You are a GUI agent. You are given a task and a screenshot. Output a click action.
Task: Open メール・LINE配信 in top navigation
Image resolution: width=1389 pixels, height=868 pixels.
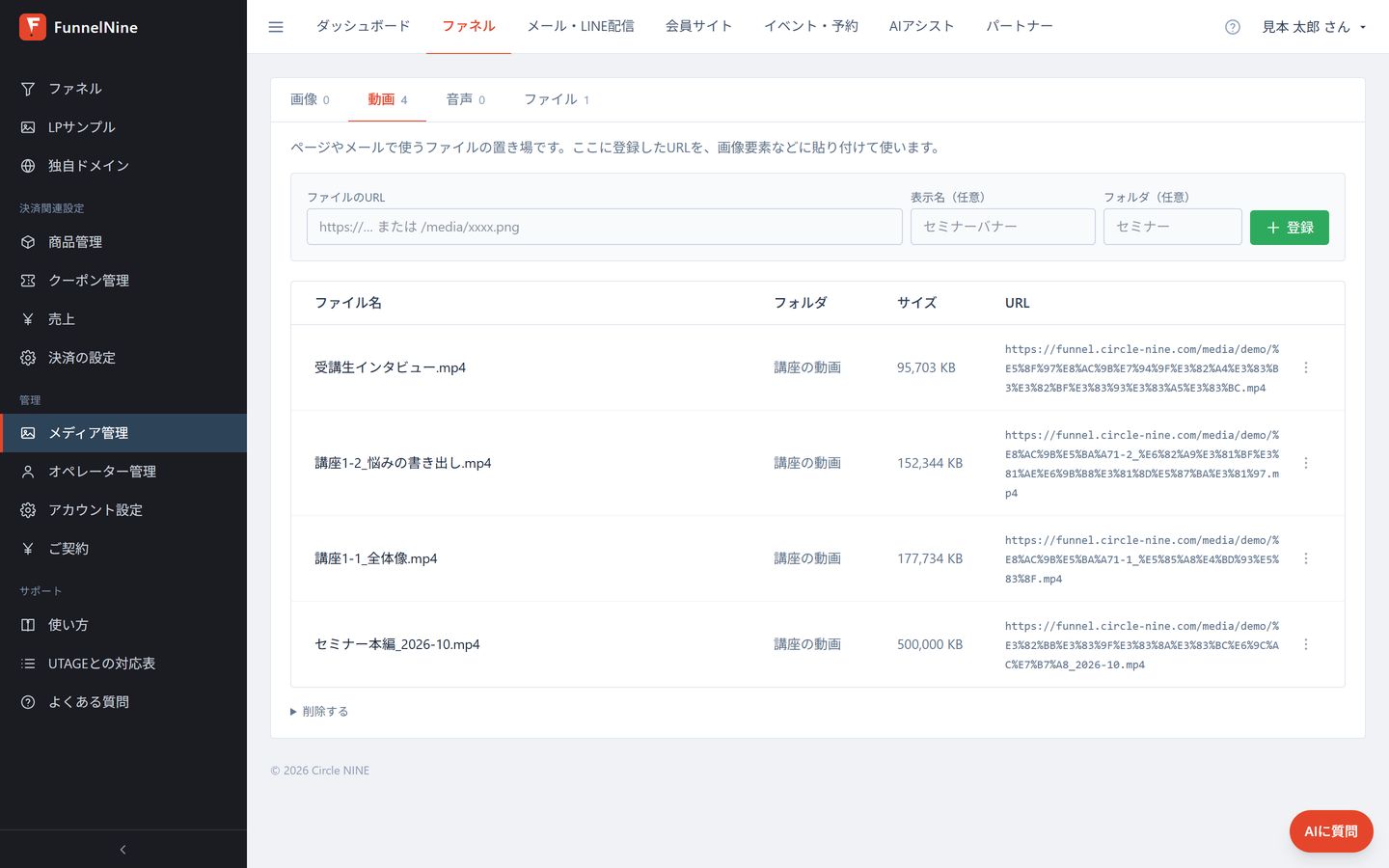click(x=581, y=26)
